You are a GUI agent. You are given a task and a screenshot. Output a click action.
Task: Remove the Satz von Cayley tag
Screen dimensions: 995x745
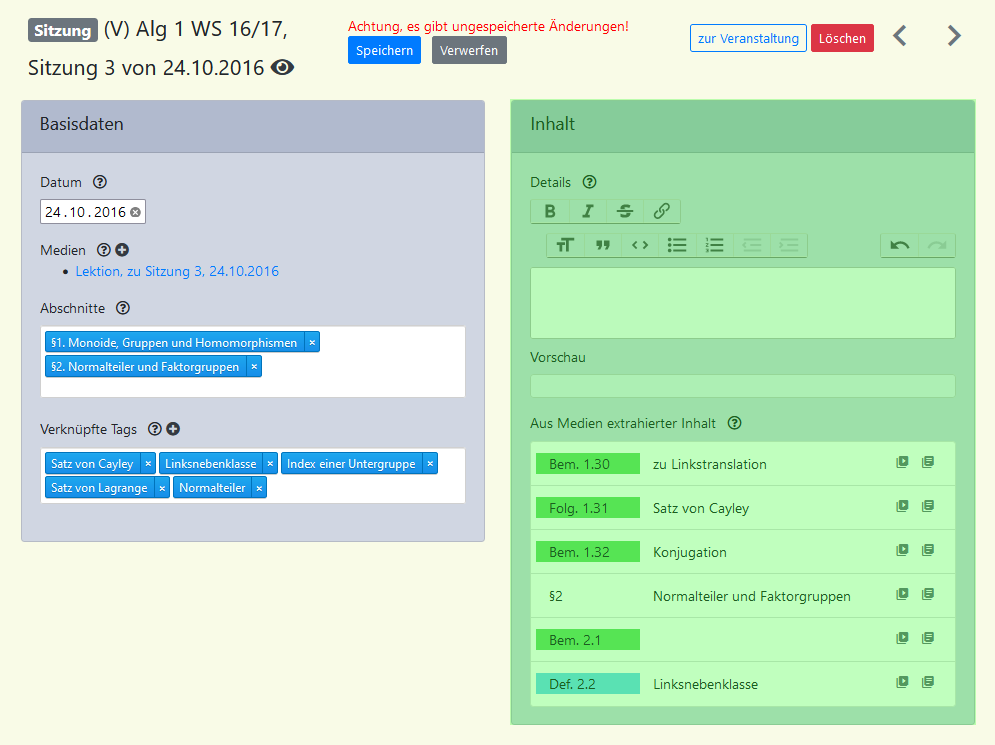pos(148,464)
